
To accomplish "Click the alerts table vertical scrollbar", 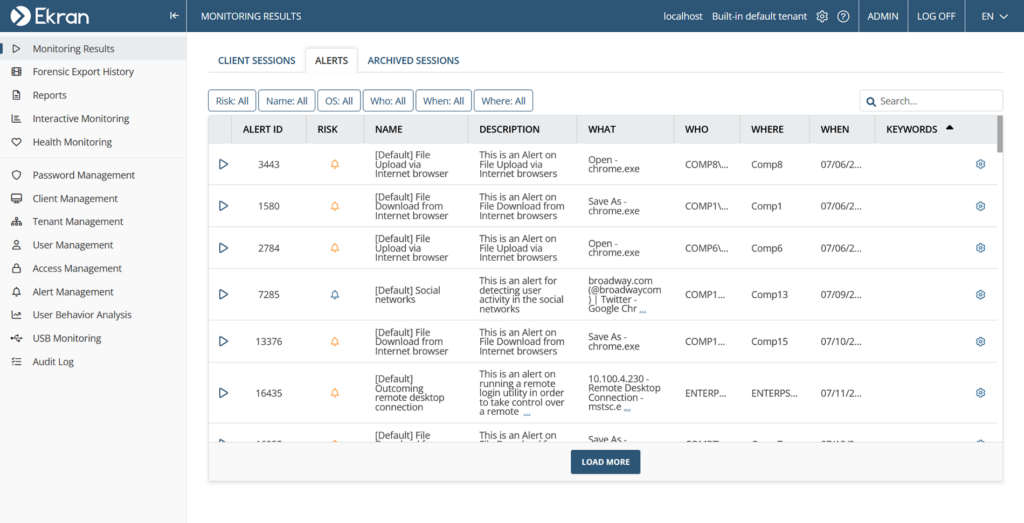I will (1000, 135).
